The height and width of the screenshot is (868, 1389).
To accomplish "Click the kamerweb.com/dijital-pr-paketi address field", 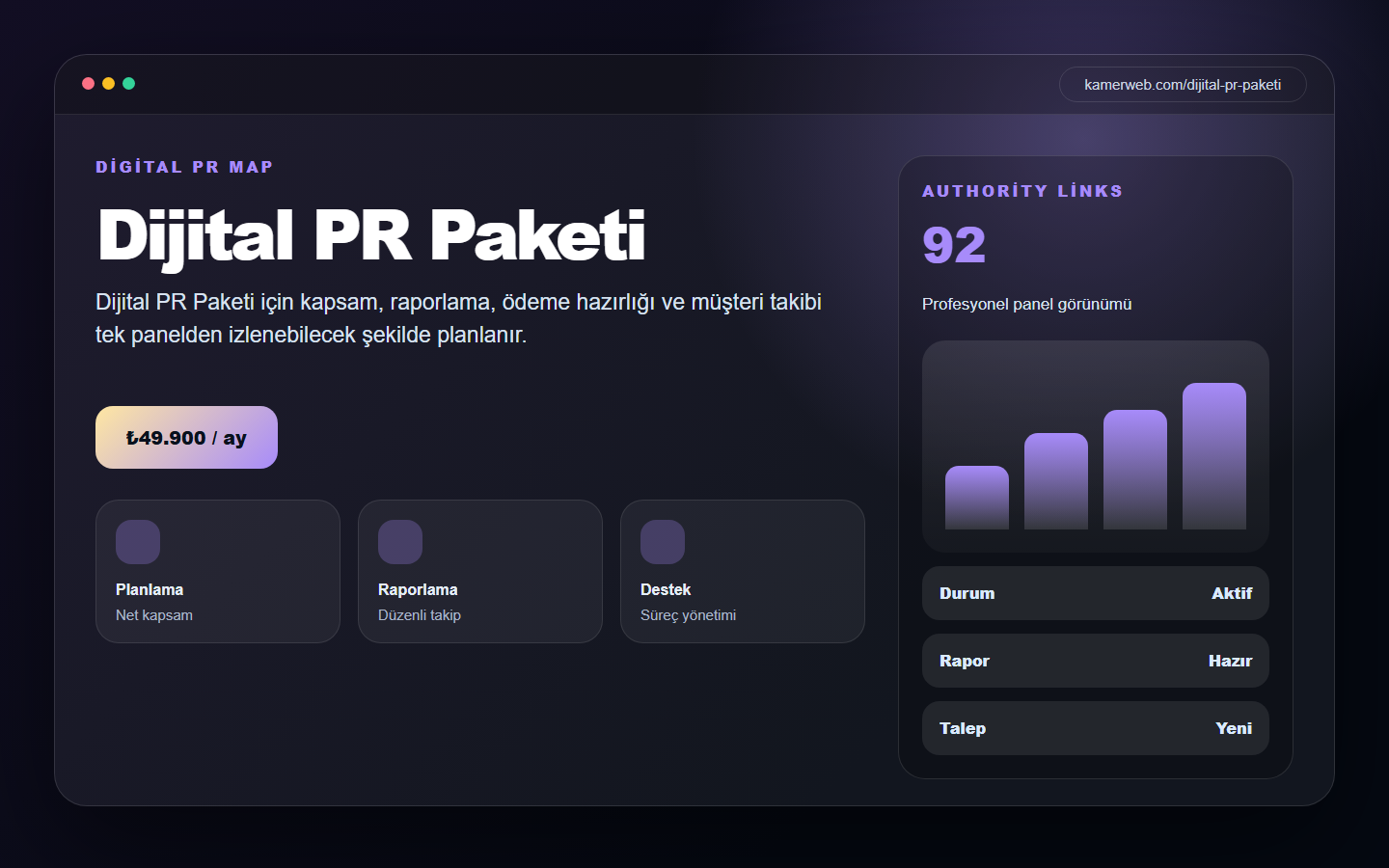I will coord(1183,85).
